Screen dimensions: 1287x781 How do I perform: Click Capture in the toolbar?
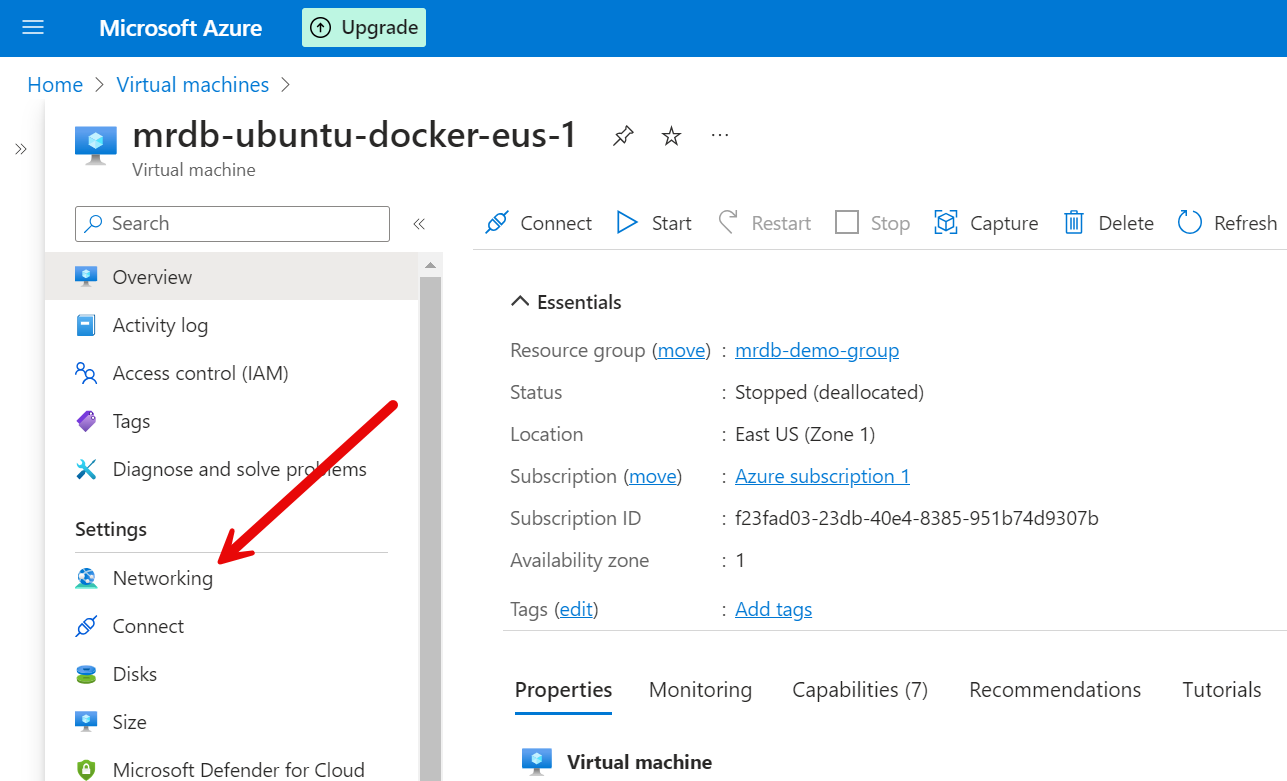pos(986,223)
